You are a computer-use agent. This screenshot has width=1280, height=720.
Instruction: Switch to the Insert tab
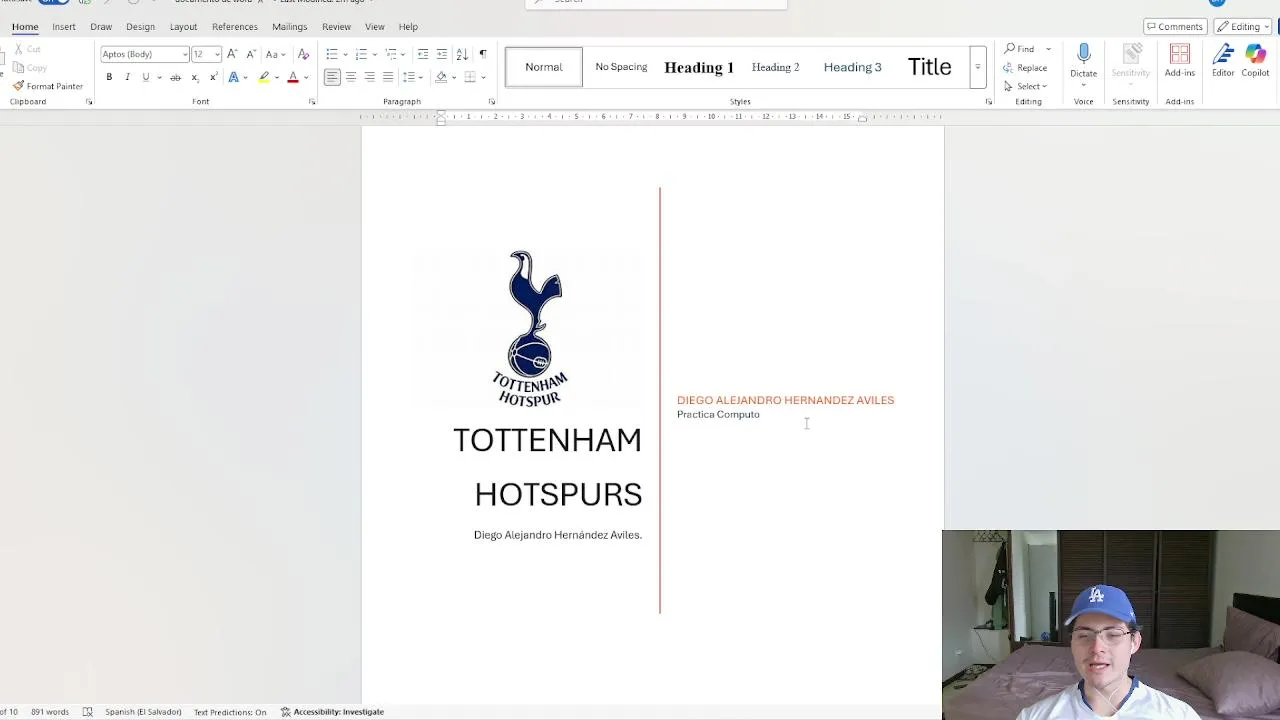(64, 27)
